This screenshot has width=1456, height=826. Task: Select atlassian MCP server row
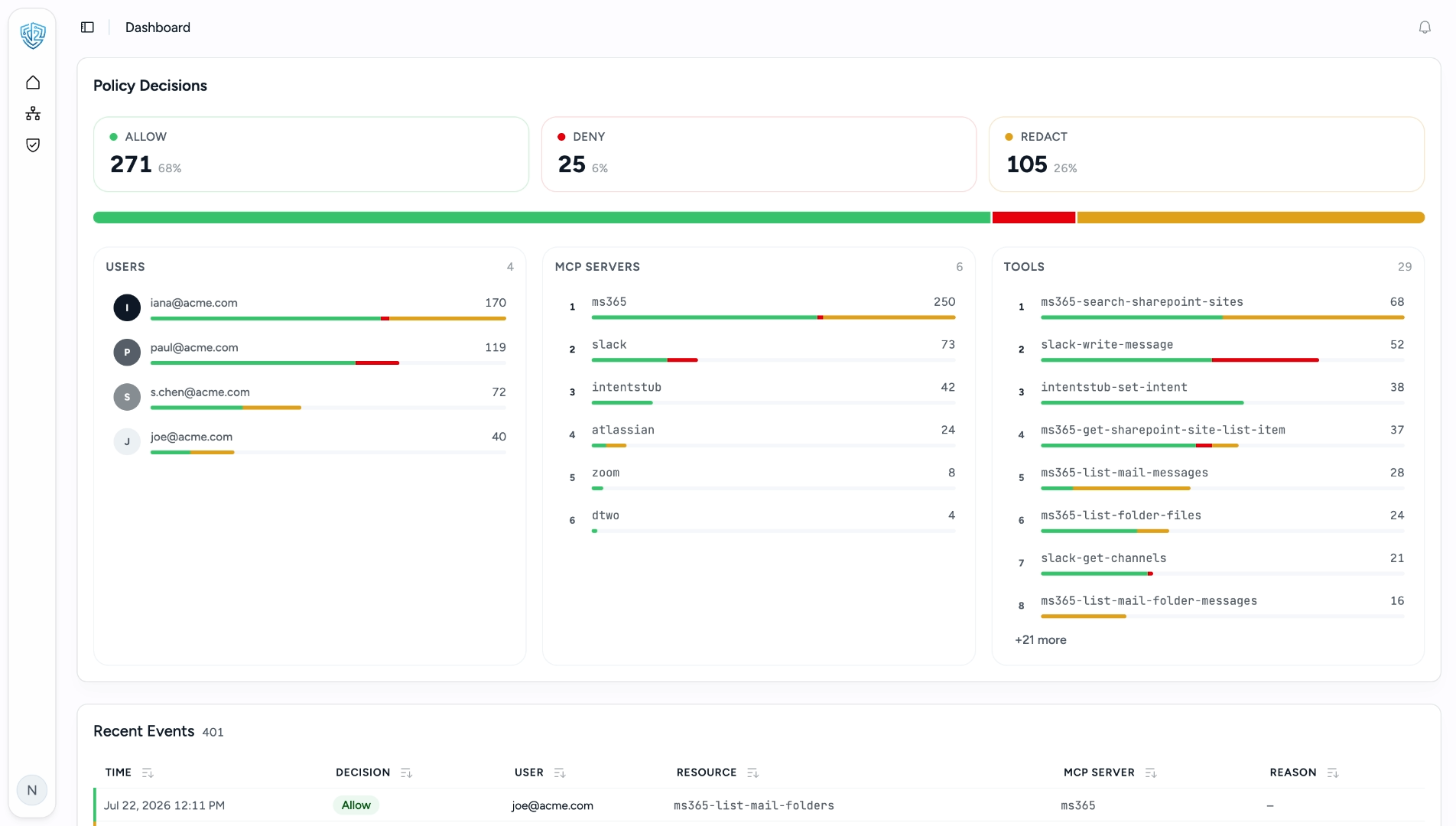point(759,435)
